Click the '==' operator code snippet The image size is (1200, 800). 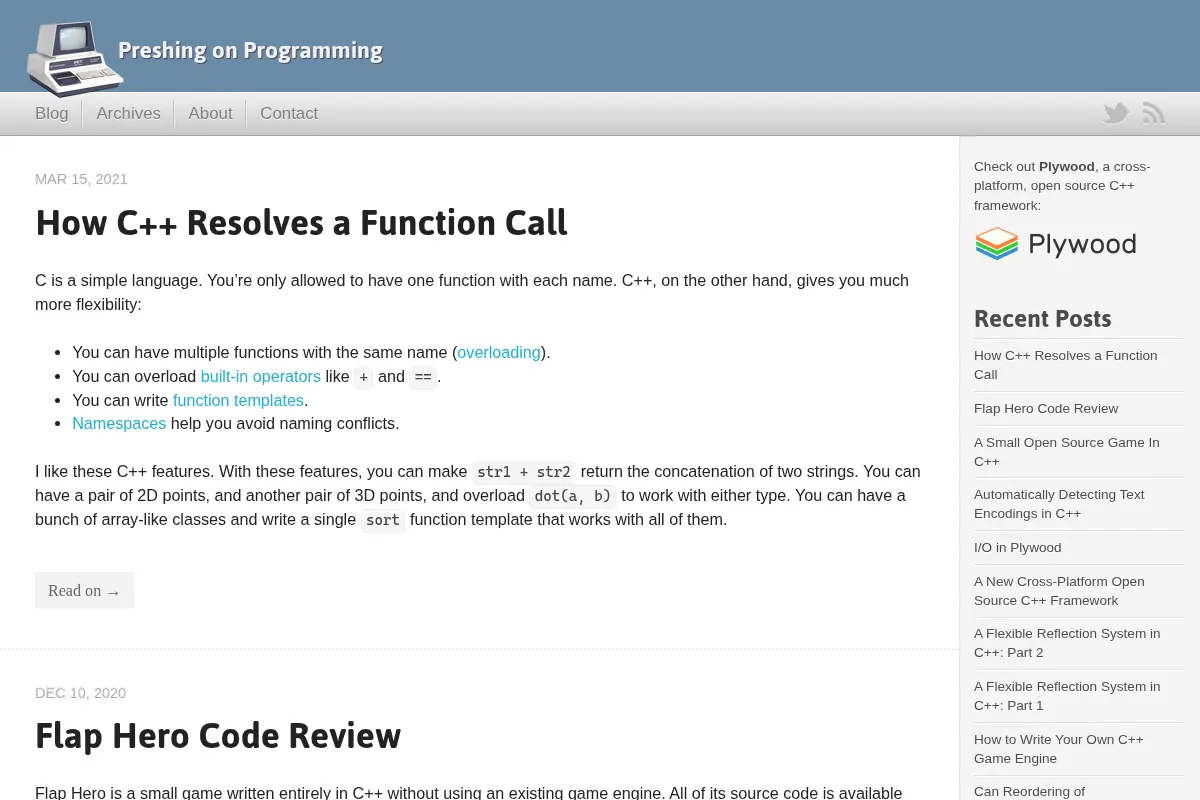[423, 377]
